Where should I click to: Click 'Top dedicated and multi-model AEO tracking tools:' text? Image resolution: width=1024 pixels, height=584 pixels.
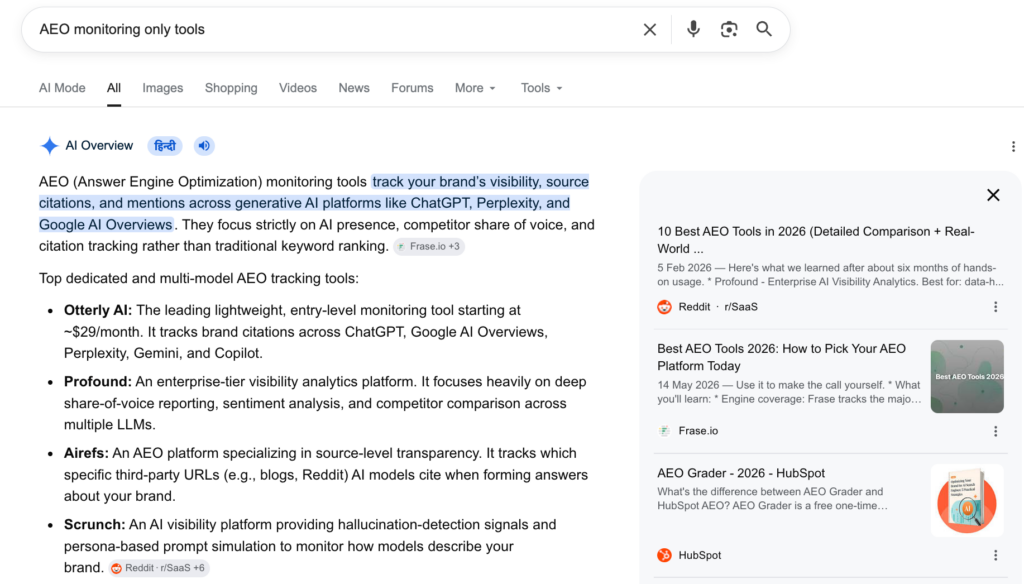click(x=199, y=278)
